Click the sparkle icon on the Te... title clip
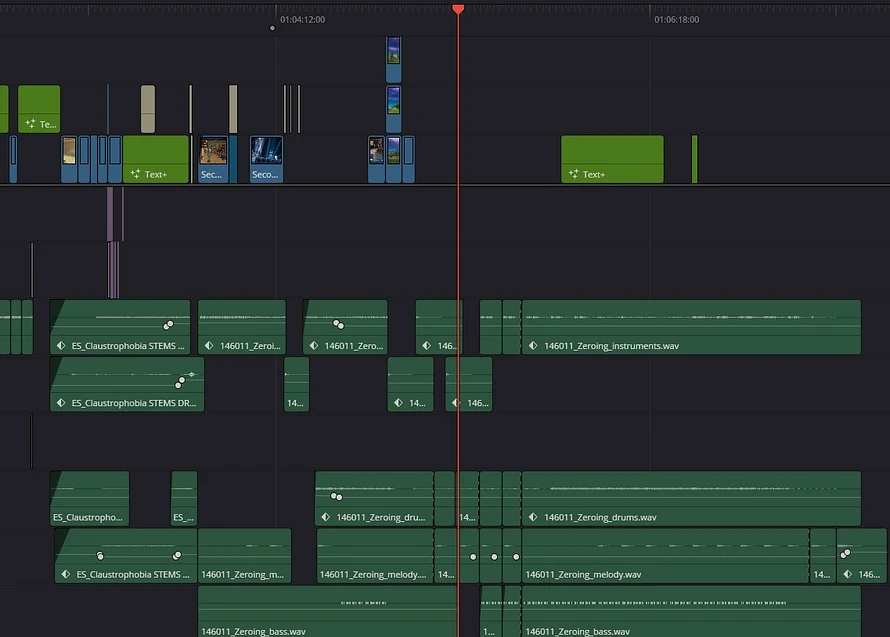890x637 pixels. tap(30, 123)
